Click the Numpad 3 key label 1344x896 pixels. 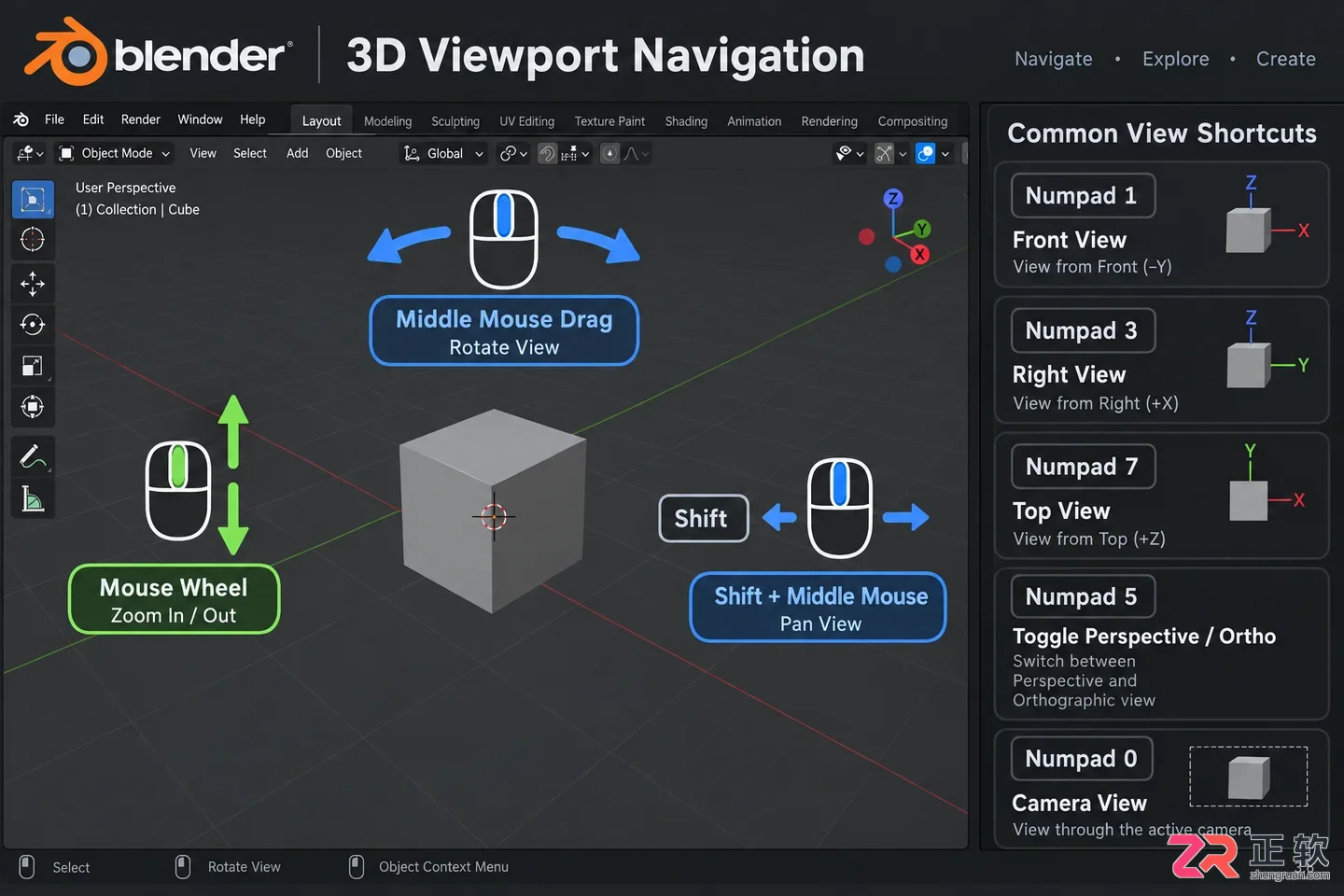1083,330
